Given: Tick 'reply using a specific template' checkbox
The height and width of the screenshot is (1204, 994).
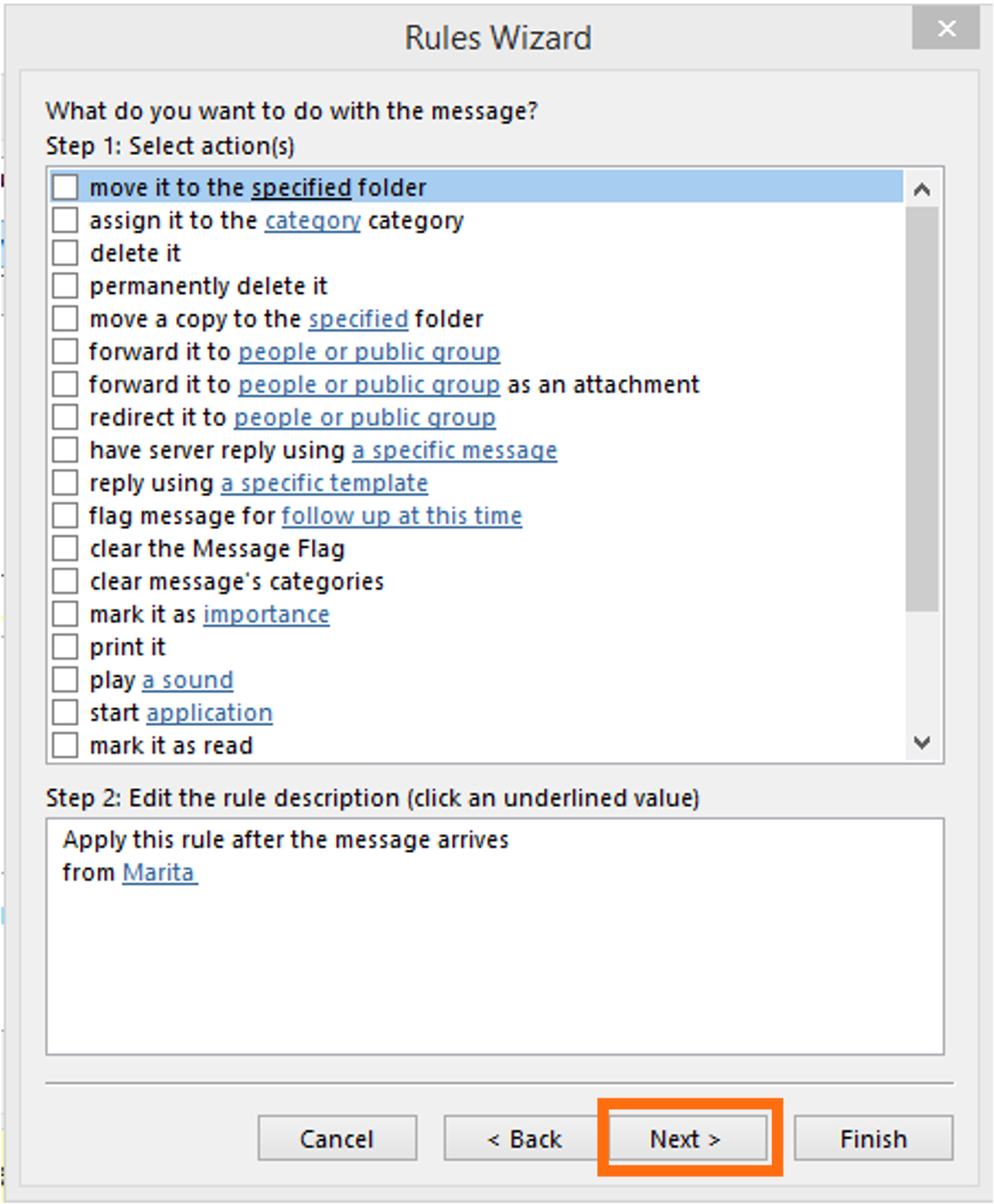Looking at the screenshot, I should 66,483.
